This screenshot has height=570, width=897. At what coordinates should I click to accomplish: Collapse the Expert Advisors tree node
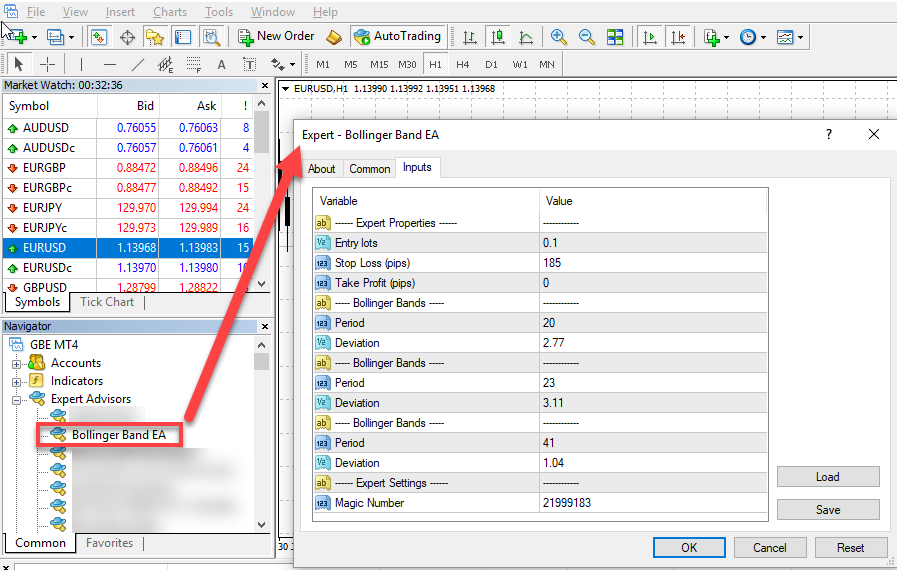16,400
